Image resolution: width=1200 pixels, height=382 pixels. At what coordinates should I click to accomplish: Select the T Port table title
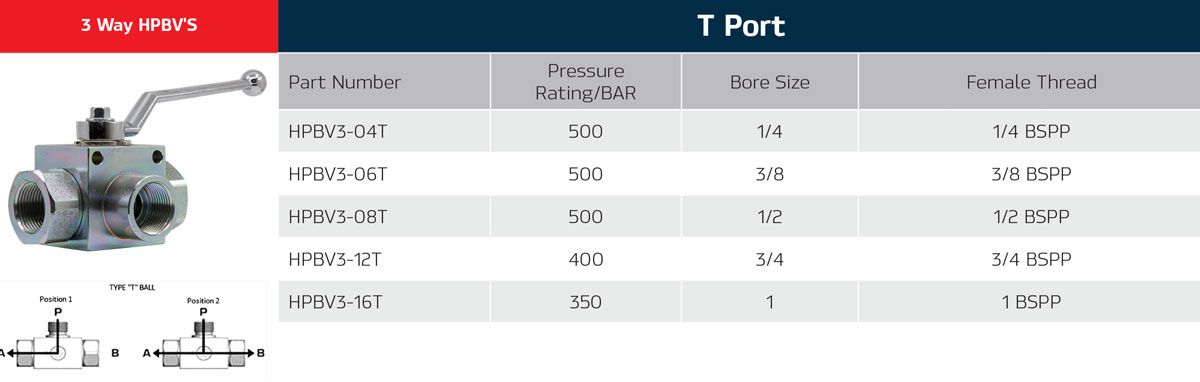(740, 26)
